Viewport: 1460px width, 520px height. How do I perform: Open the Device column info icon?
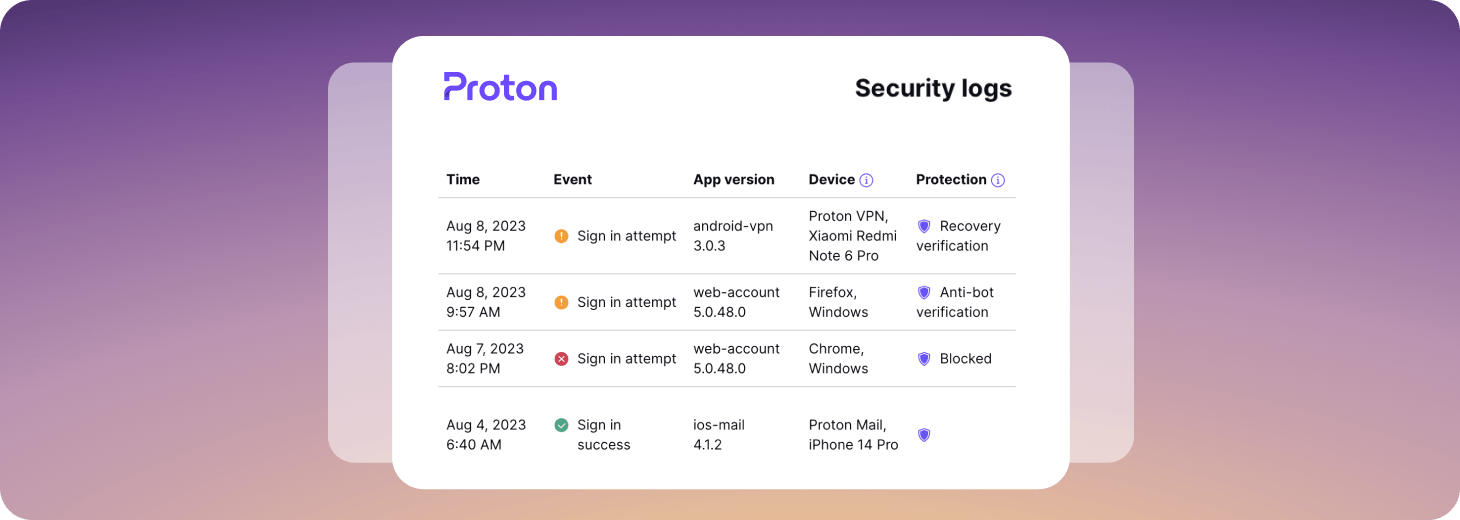click(x=866, y=180)
